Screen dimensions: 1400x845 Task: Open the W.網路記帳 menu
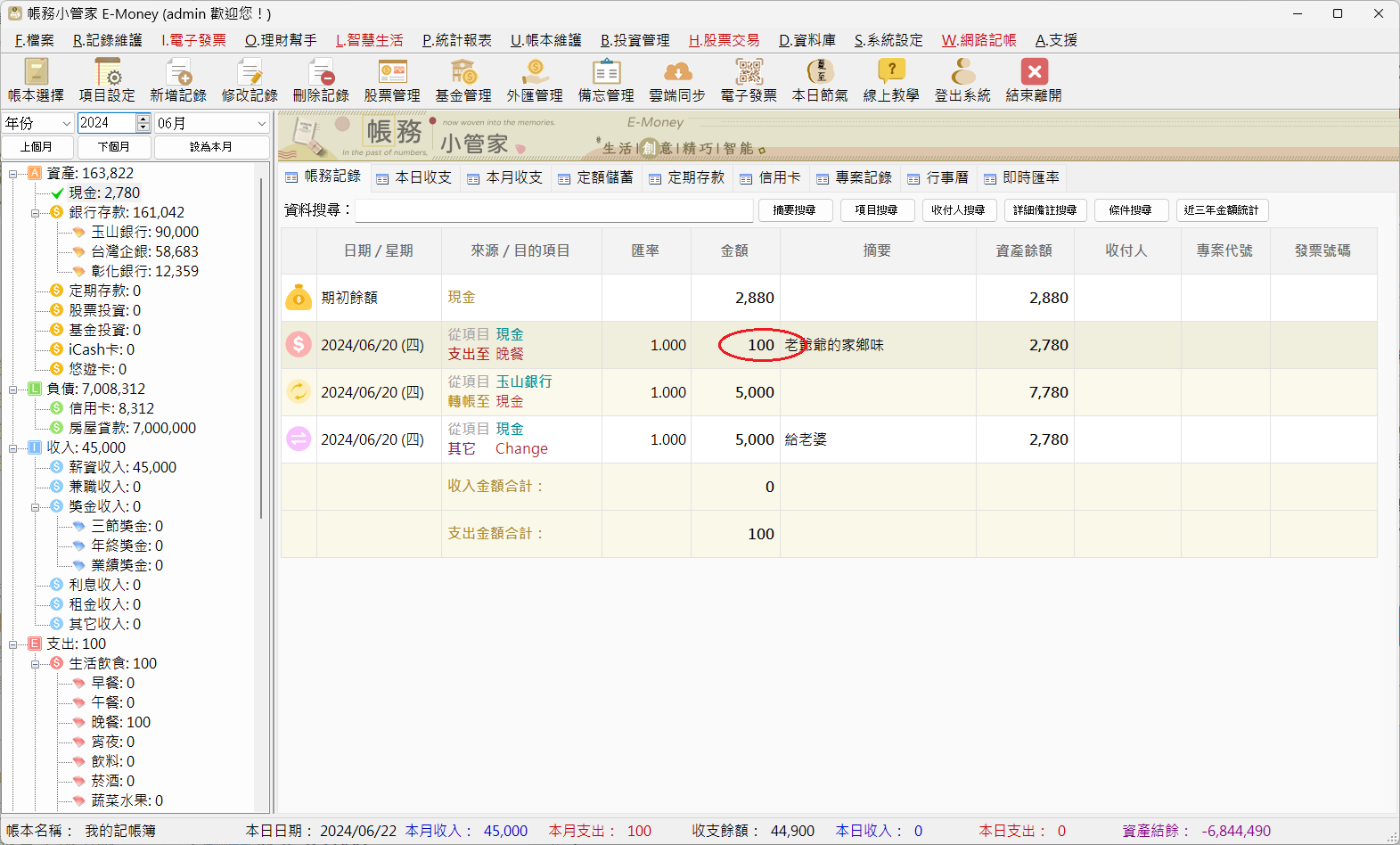978,40
